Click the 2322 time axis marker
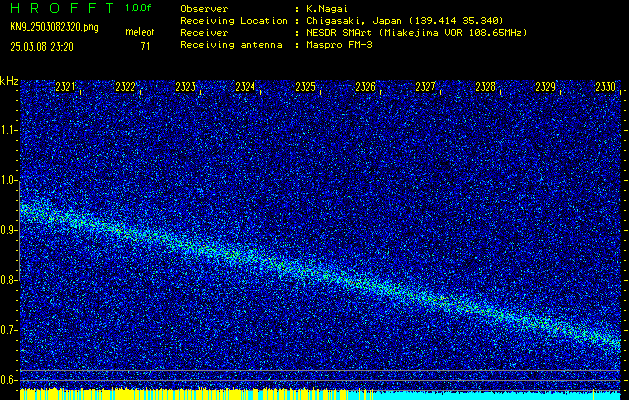Screen dimensions: 629x400 pos(125,87)
